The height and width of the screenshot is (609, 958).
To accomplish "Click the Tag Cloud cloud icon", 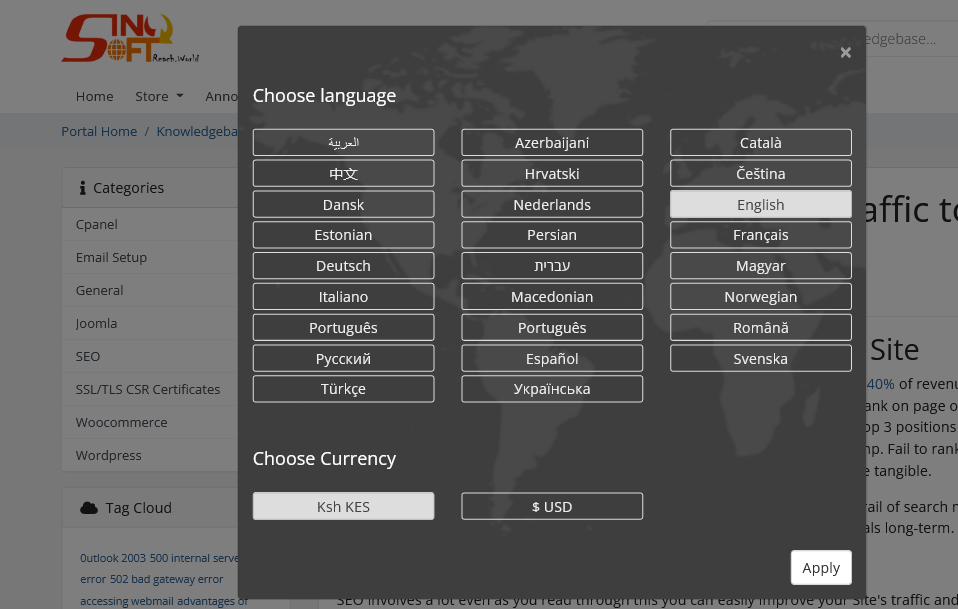I will pos(89,507).
